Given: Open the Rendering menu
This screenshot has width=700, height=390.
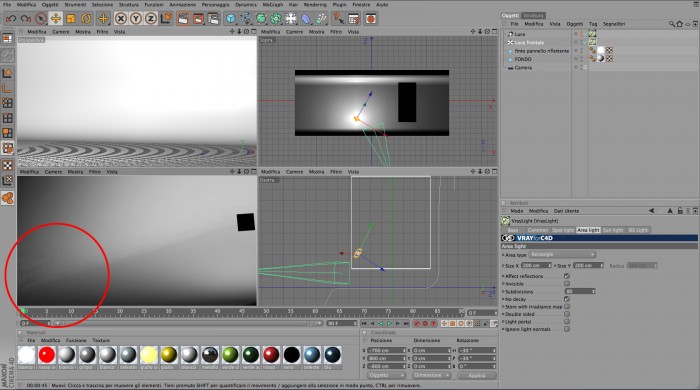Looking at the screenshot, I should pos(315,4).
